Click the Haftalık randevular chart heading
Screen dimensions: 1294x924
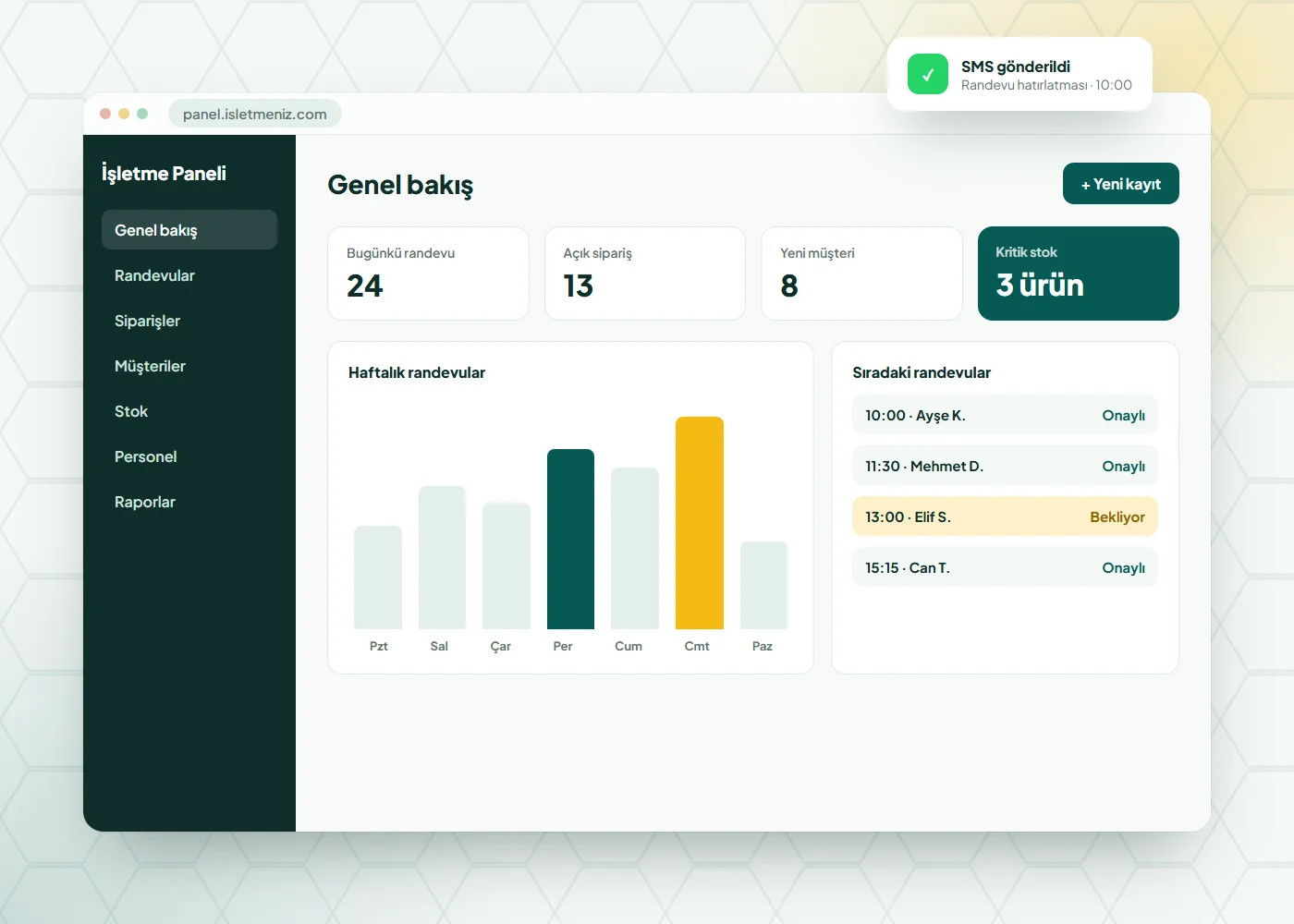(x=417, y=372)
